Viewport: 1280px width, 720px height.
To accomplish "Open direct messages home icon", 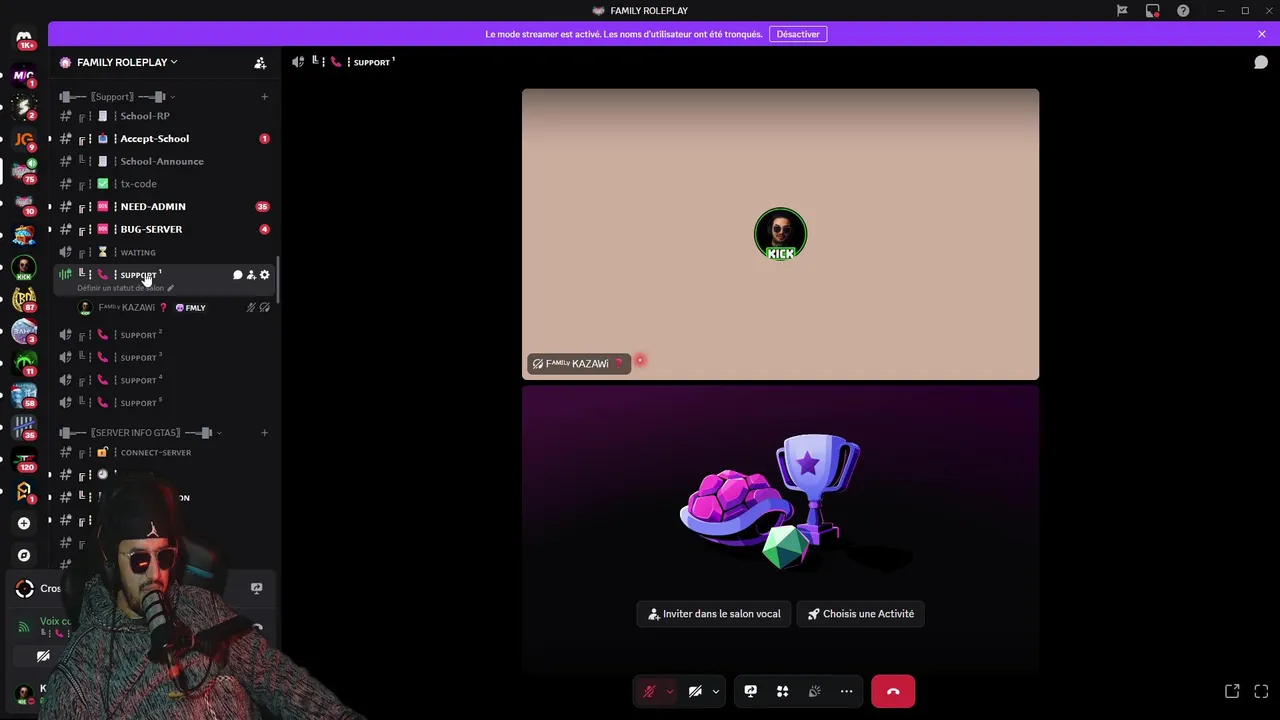I will coord(24,38).
